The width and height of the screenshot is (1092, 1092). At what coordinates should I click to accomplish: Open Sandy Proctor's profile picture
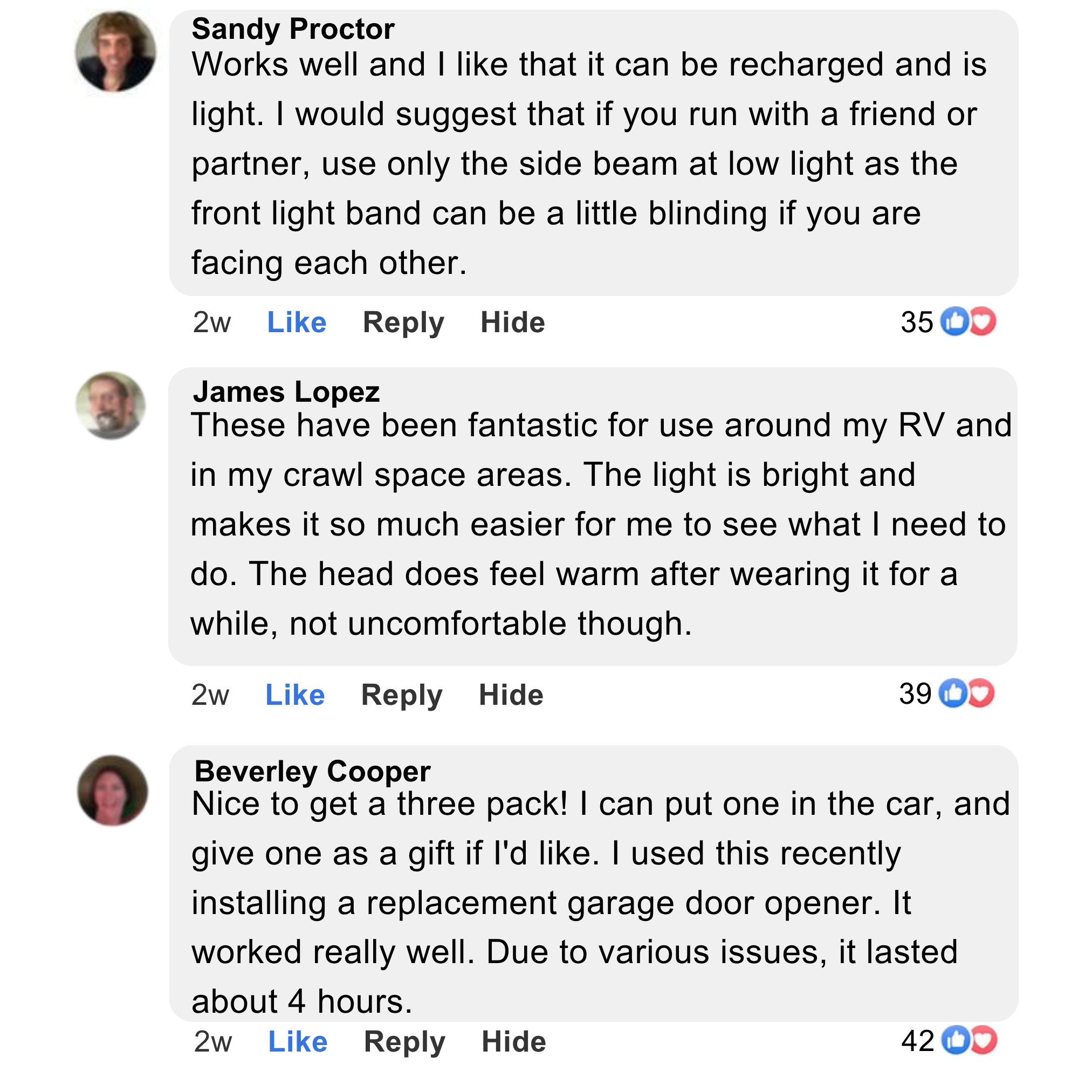tap(115, 51)
